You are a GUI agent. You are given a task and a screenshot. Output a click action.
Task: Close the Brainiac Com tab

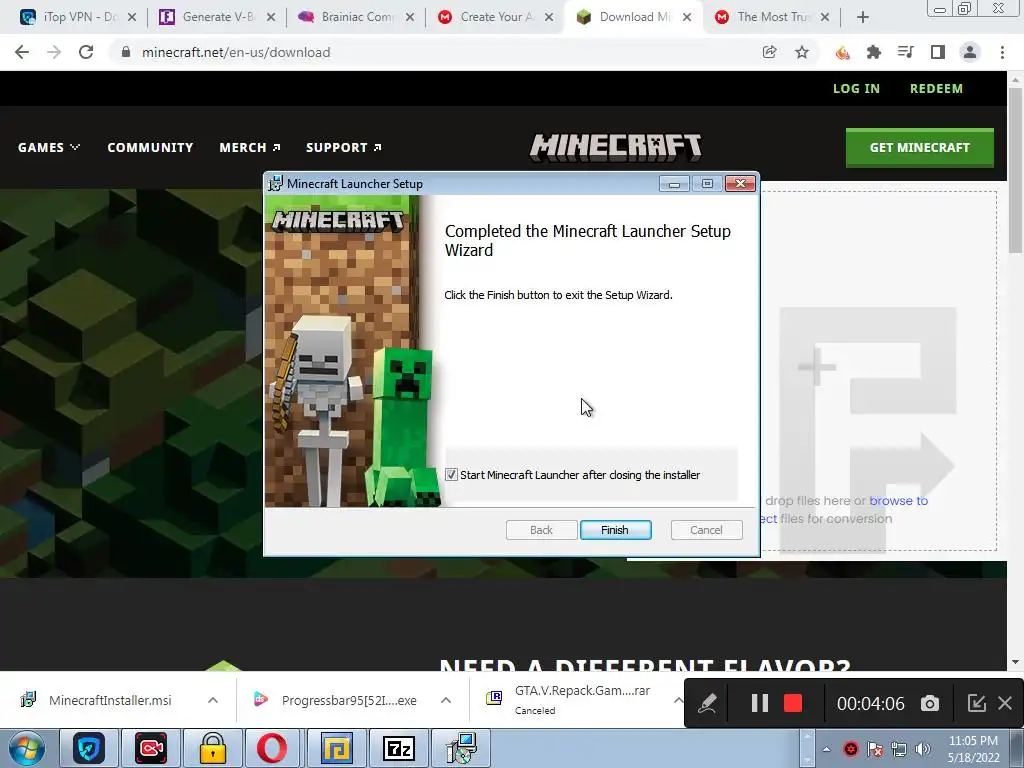pyautogui.click(x=409, y=18)
